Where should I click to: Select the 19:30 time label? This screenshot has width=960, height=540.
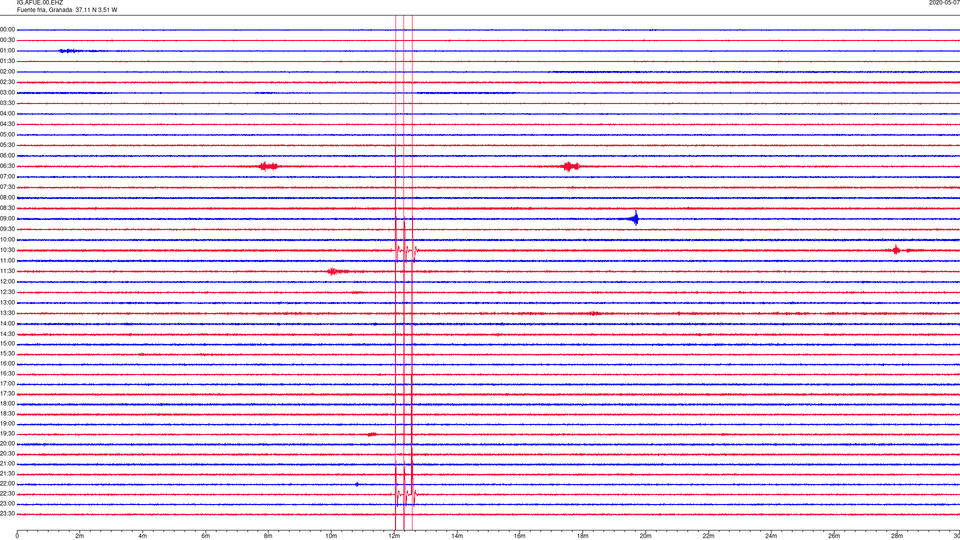pos(8,434)
